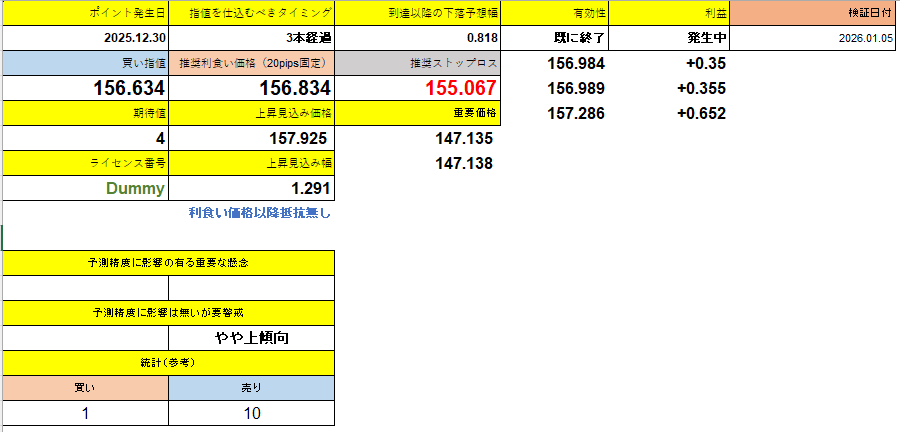This screenshot has width=900, height=432.
Task: Select the 利益 header cell
Action: point(669,13)
